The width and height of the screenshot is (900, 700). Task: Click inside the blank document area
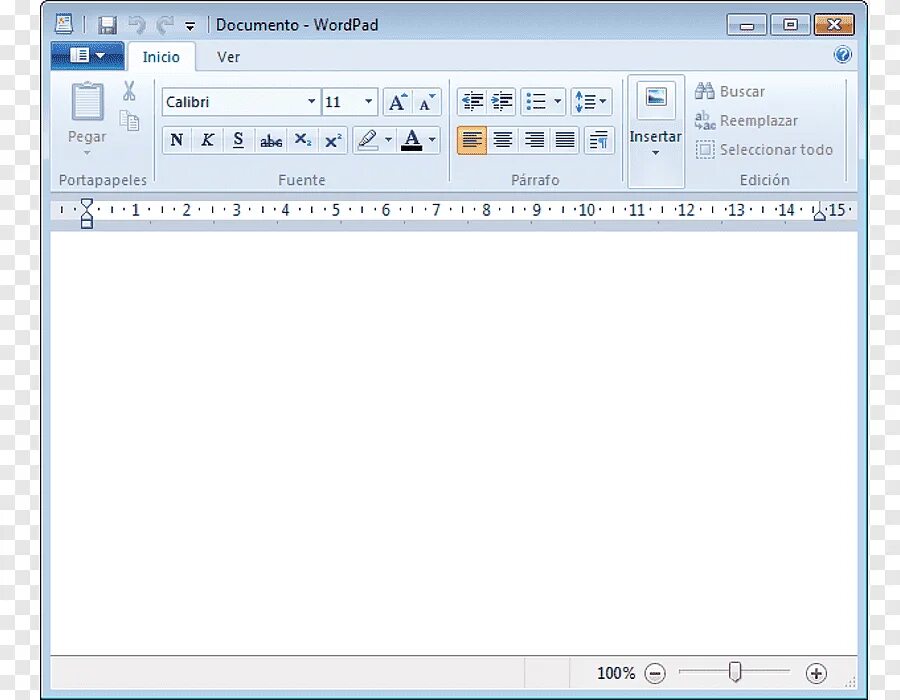pos(453,442)
